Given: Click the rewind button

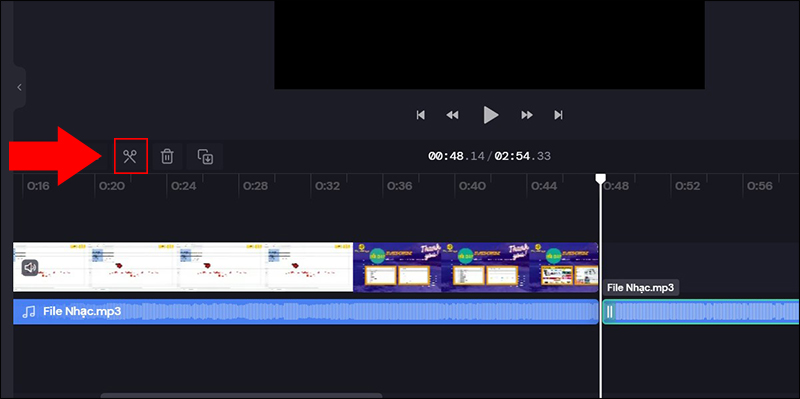Looking at the screenshot, I should tap(452, 115).
